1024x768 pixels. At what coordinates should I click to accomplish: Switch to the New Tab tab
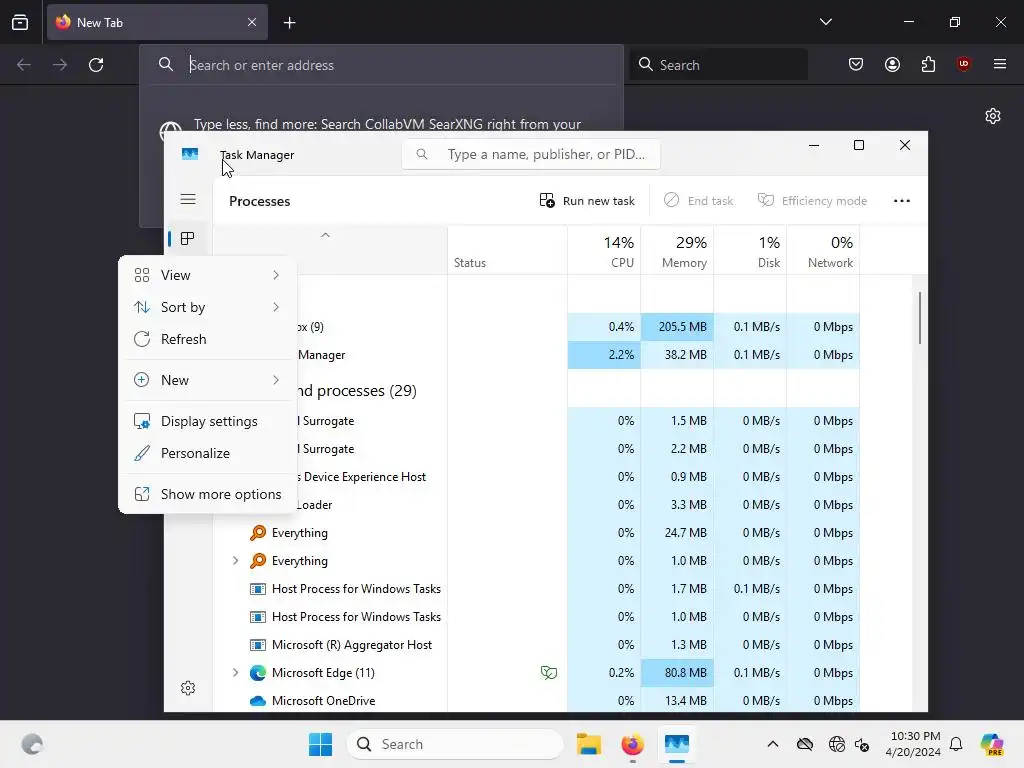157,22
